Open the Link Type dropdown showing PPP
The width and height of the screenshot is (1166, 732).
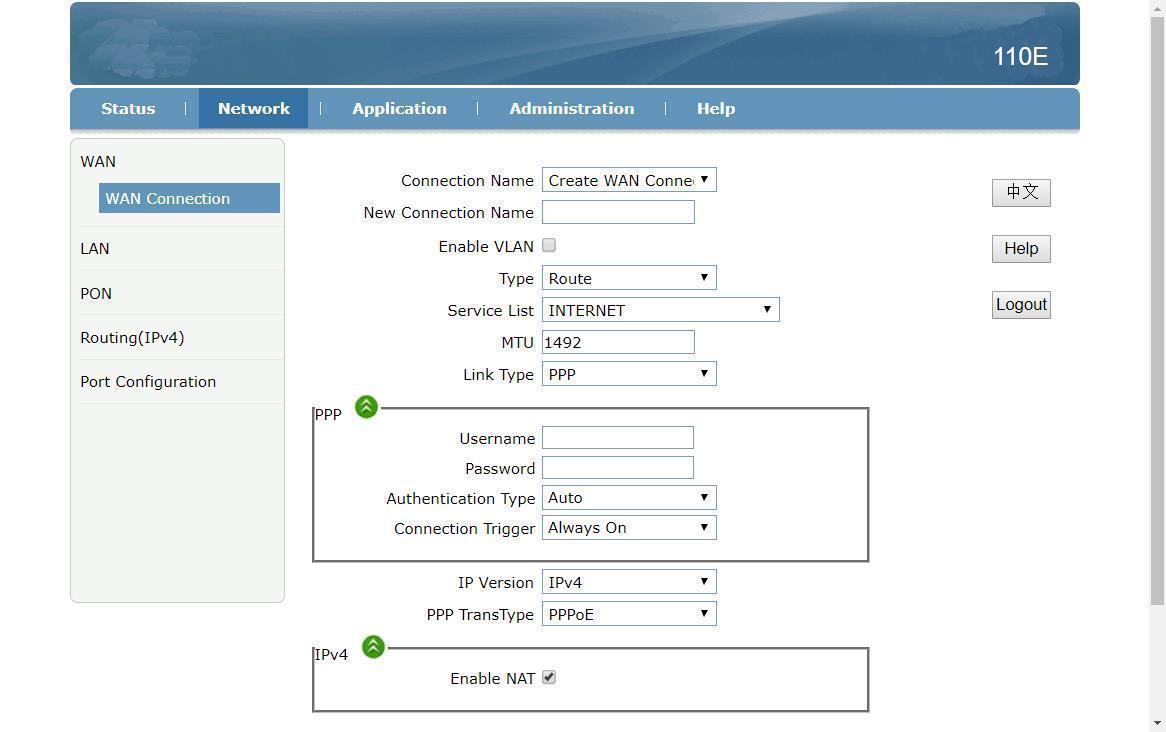point(629,374)
